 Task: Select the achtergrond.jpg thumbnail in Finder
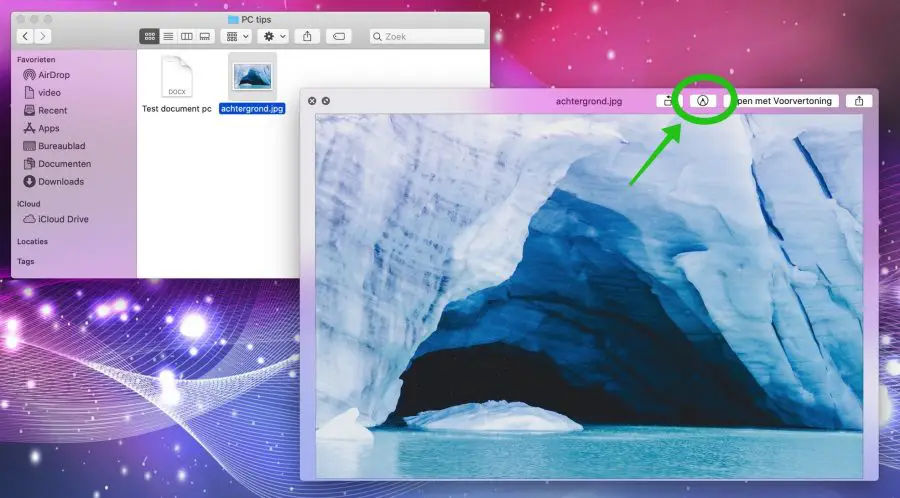(x=253, y=76)
